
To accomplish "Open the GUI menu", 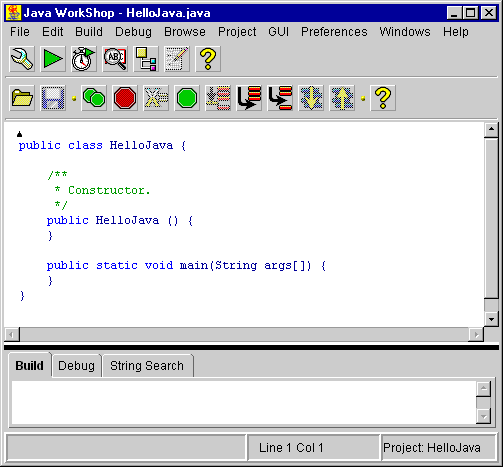I will (278, 32).
